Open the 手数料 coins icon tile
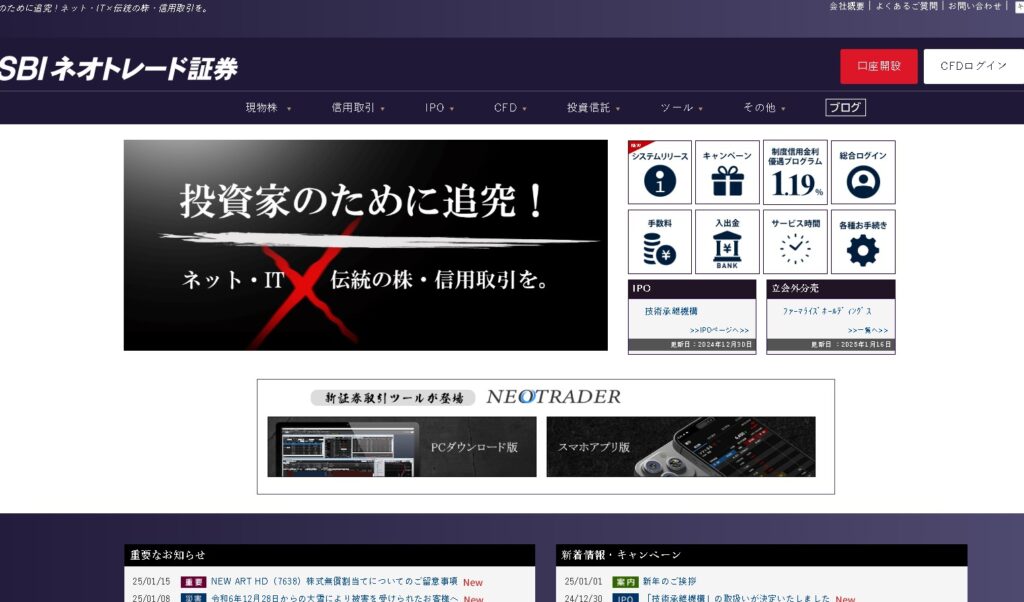 659,242
